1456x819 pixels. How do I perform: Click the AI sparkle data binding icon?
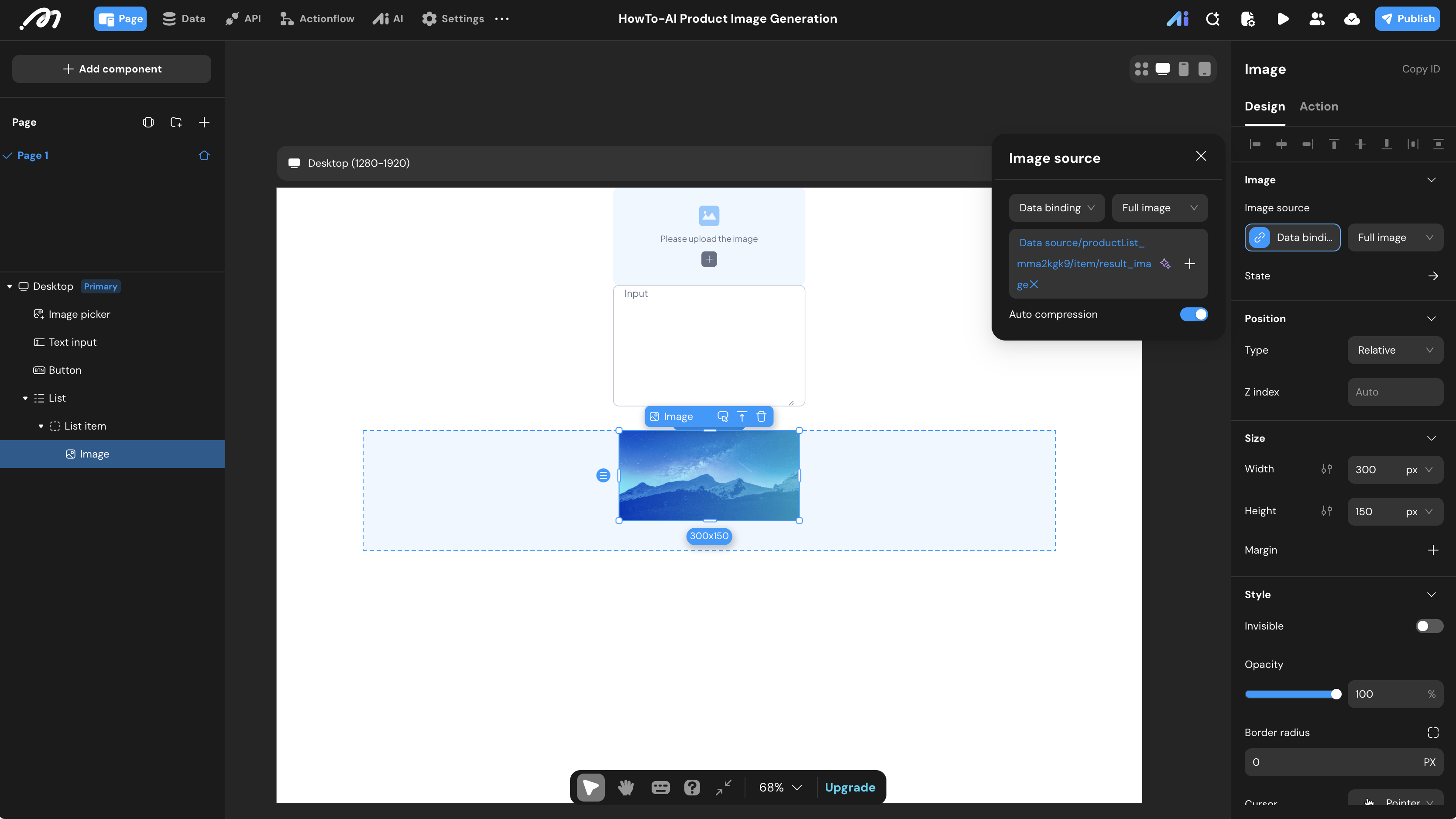1165,263
